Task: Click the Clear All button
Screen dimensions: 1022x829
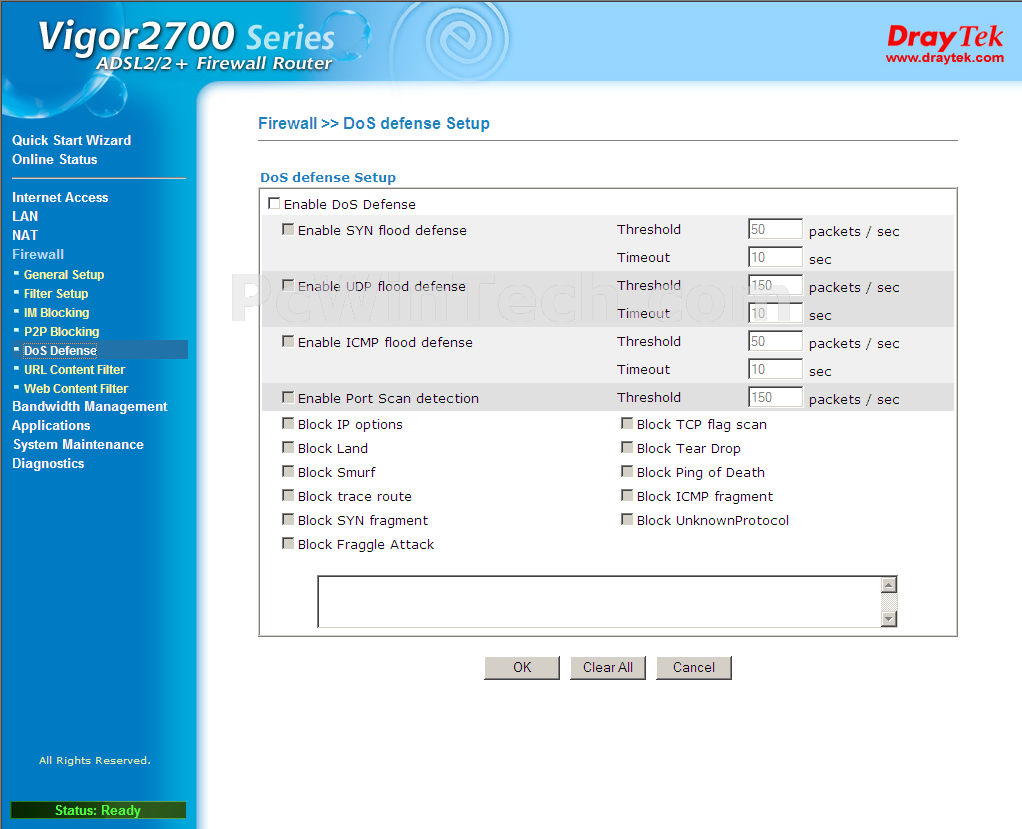Action: pyautogui.click(x=607, y=668)
